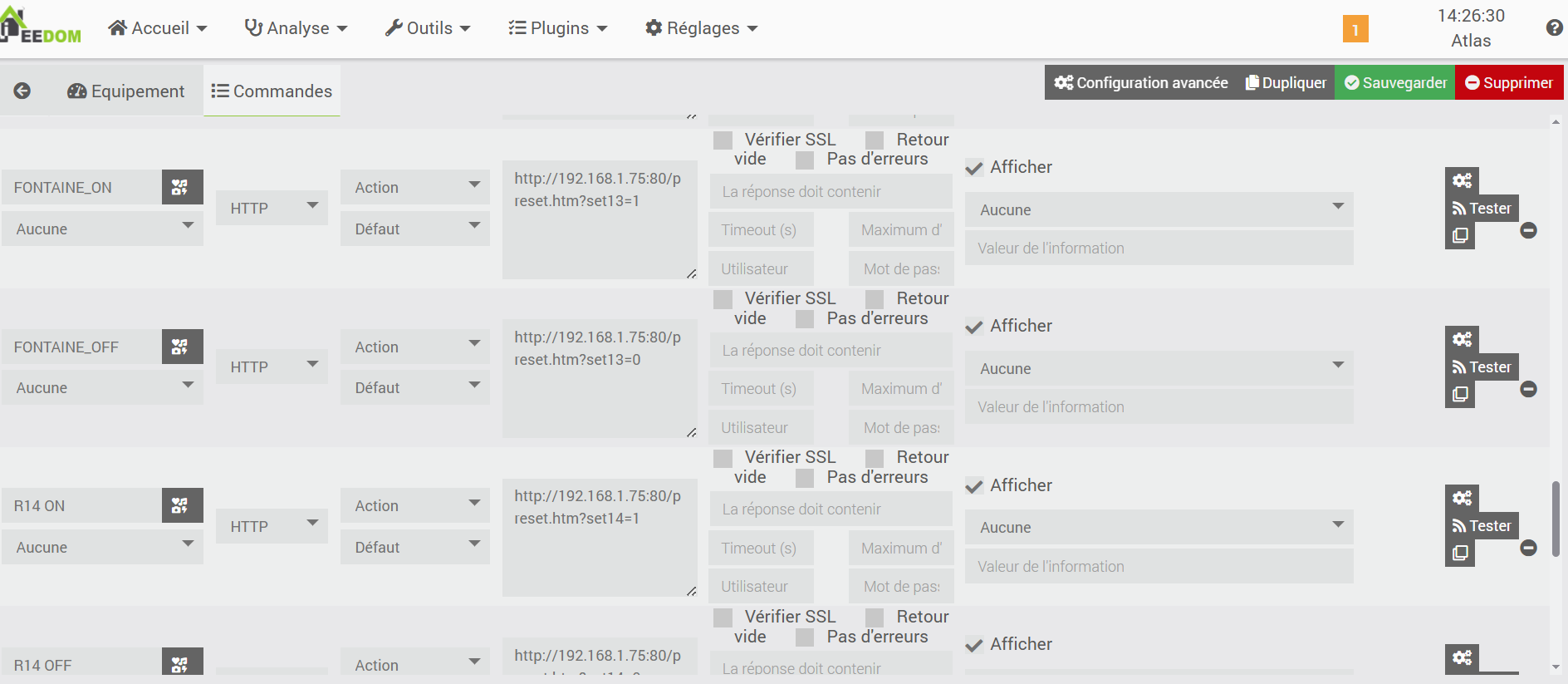
Task: Copy the FONTAINE_ON command with the duplicate icon
Action: [1460, 236]
